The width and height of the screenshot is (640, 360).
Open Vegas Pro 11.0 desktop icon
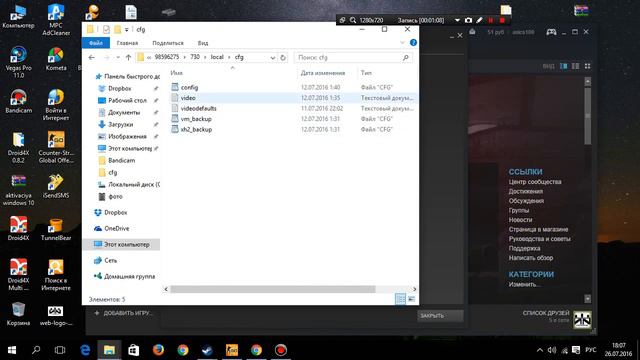tap(18, 62)
